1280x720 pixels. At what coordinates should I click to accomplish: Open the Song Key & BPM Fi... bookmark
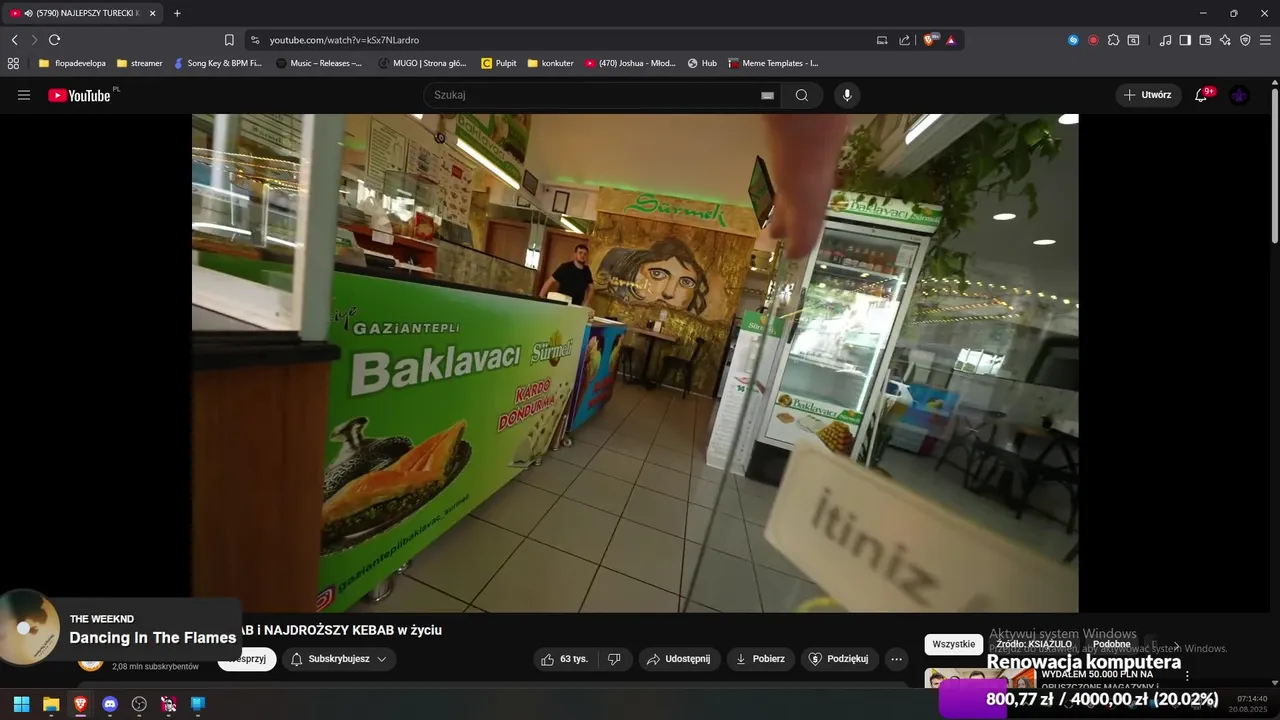217,63
